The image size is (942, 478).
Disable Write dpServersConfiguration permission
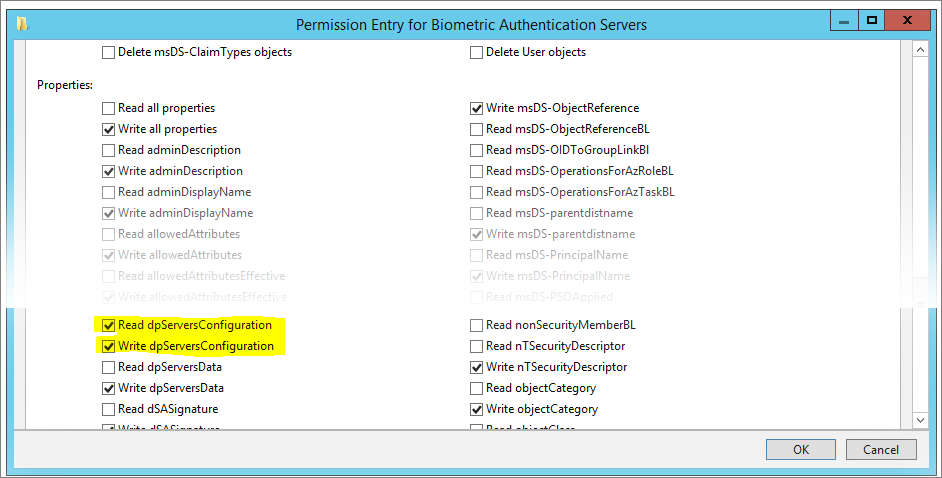108,346
